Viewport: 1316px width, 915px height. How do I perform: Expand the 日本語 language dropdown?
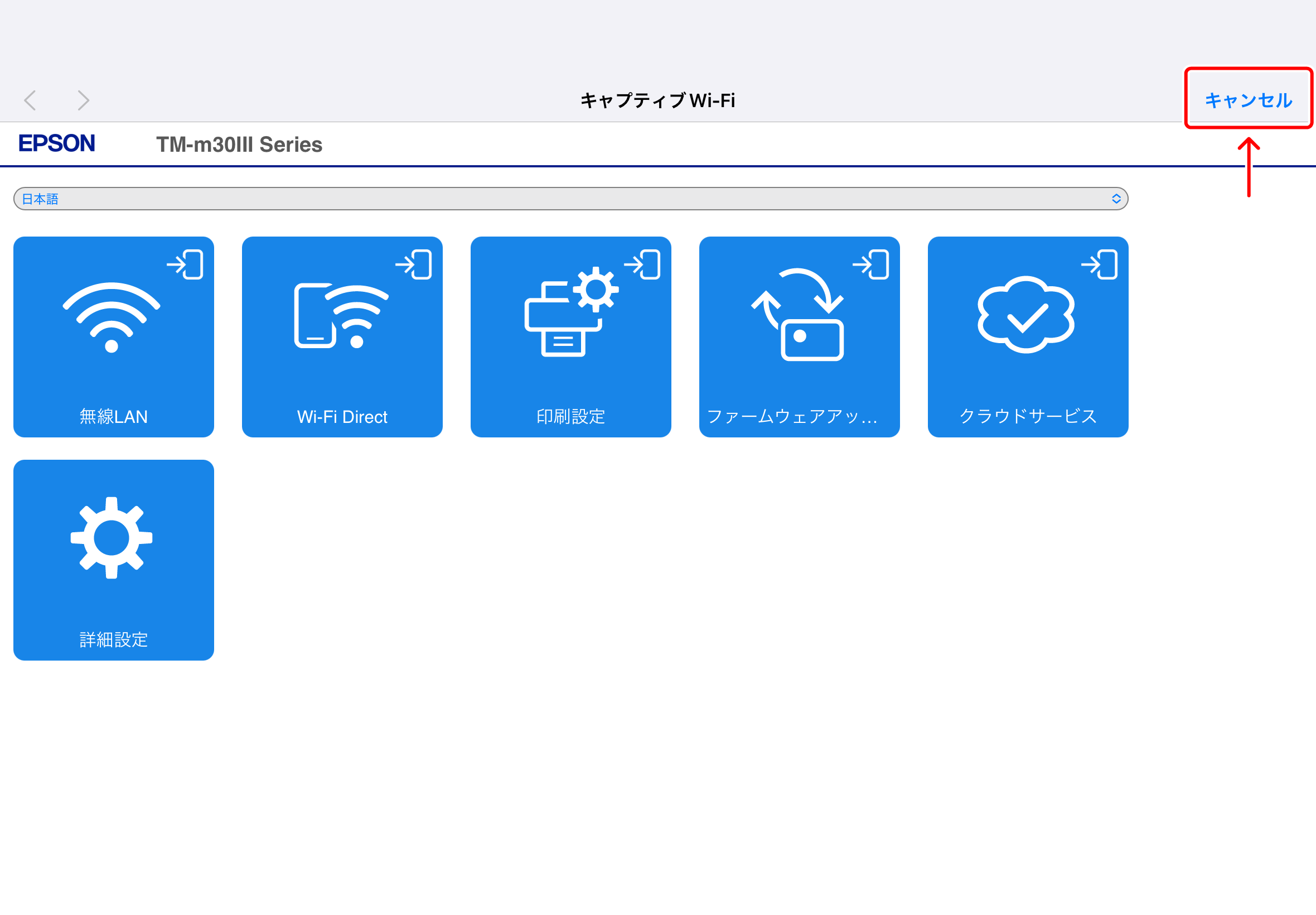[570, 199]
